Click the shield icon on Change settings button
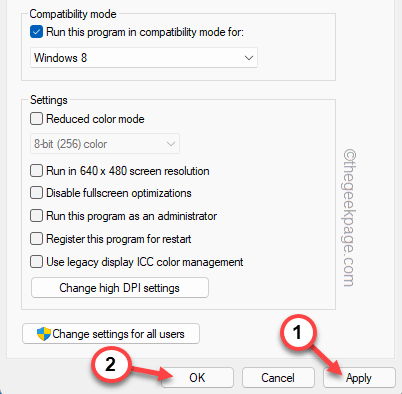The image size is (402, 394). [x=44, y=334]
